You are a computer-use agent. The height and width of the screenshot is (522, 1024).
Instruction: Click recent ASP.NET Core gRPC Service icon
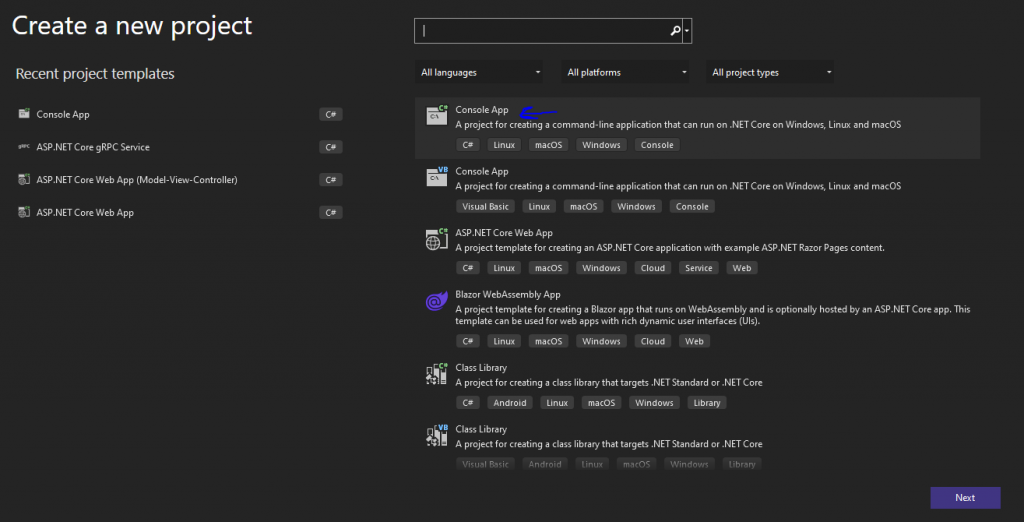(x=24, y=147)
